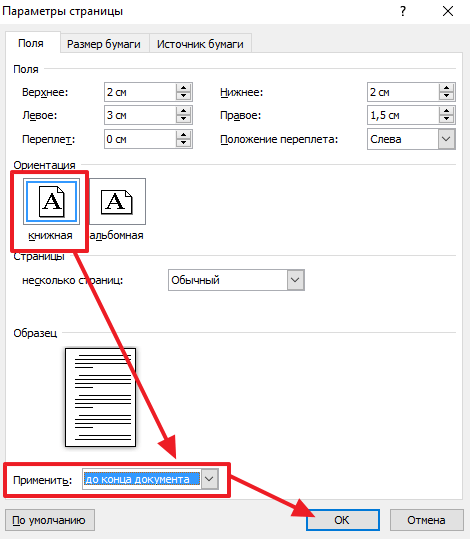Expand the несколько страниц Обычный dropdown
470x539 pixels.
click(295, 280)
